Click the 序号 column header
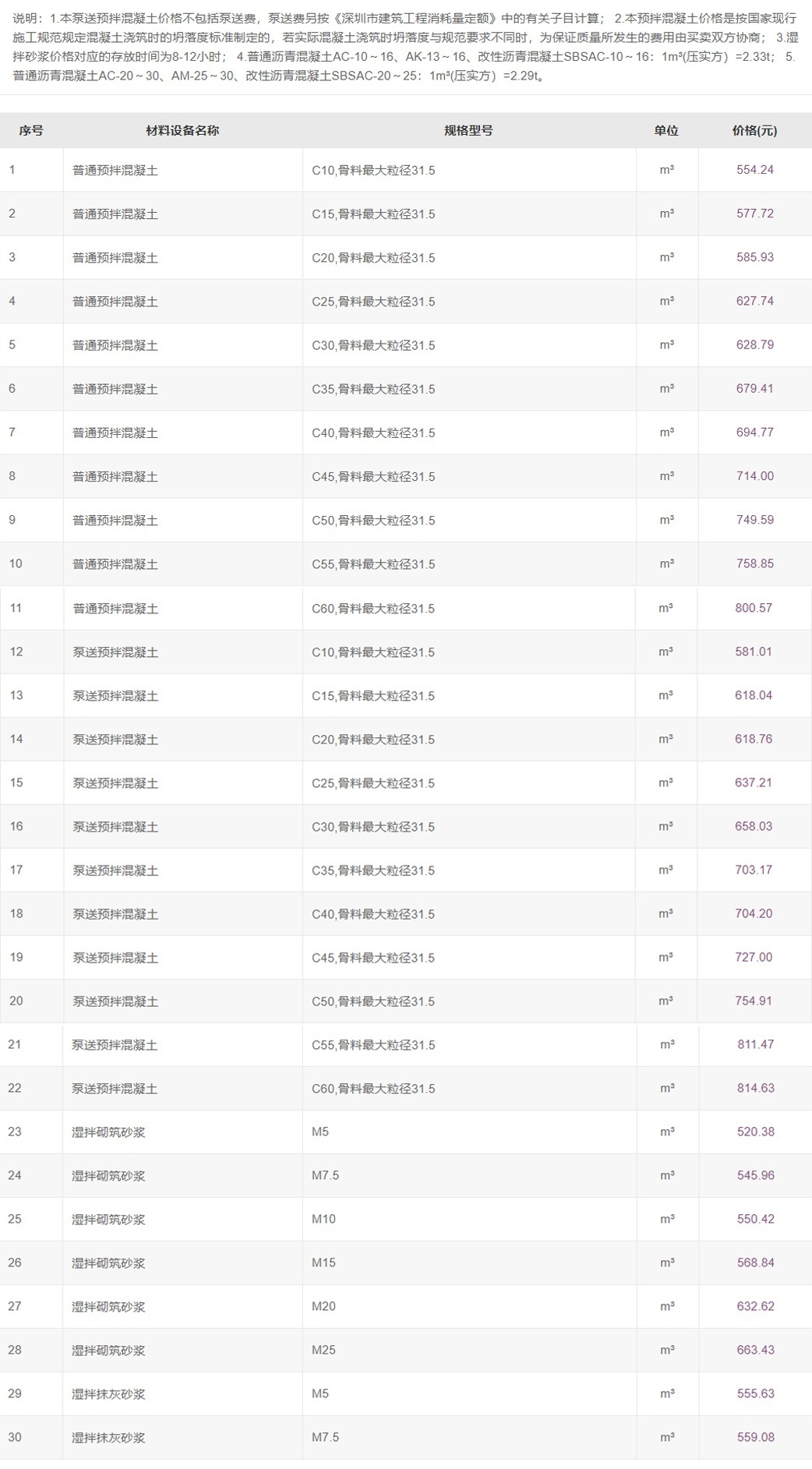The height and width of the screenshot is (1469, 812). [x=31, y=131]
